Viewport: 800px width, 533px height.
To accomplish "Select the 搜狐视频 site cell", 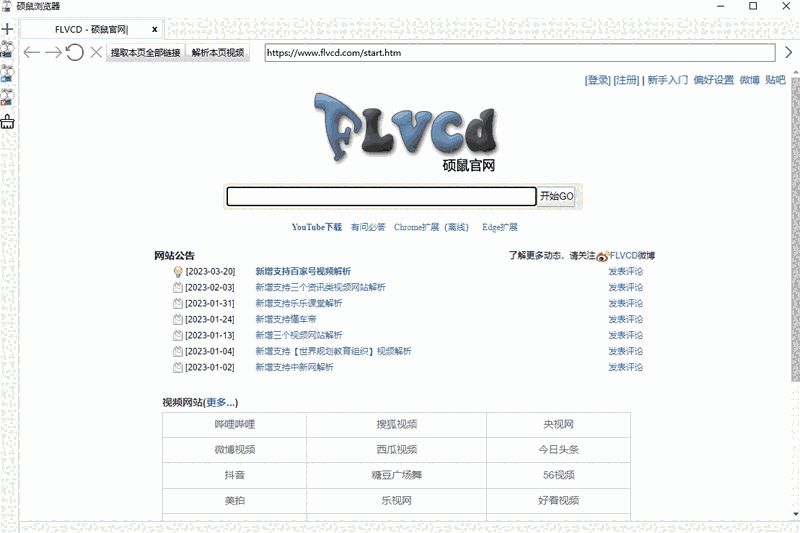I will (x=396, y=424).
